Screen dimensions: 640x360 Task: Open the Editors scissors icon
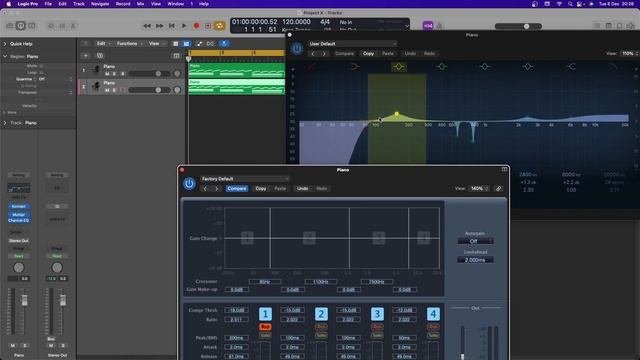click(x=73, y=26)
